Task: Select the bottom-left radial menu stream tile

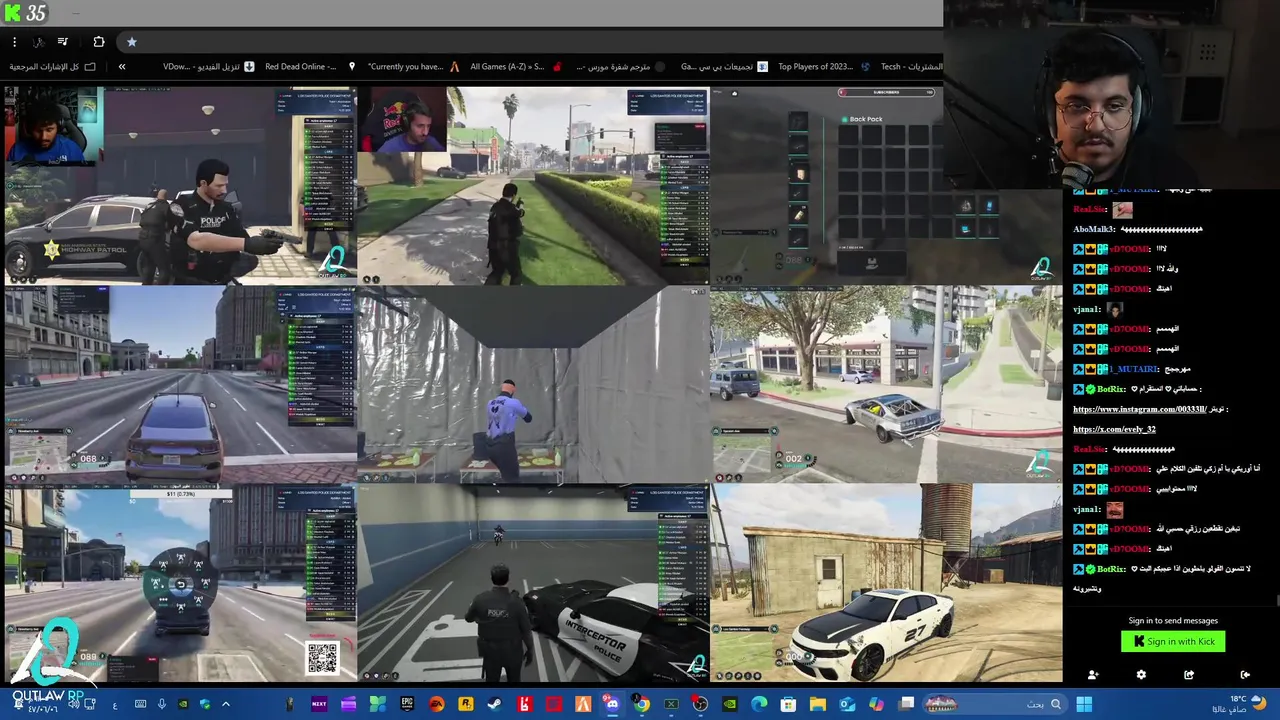Action: 180,583
